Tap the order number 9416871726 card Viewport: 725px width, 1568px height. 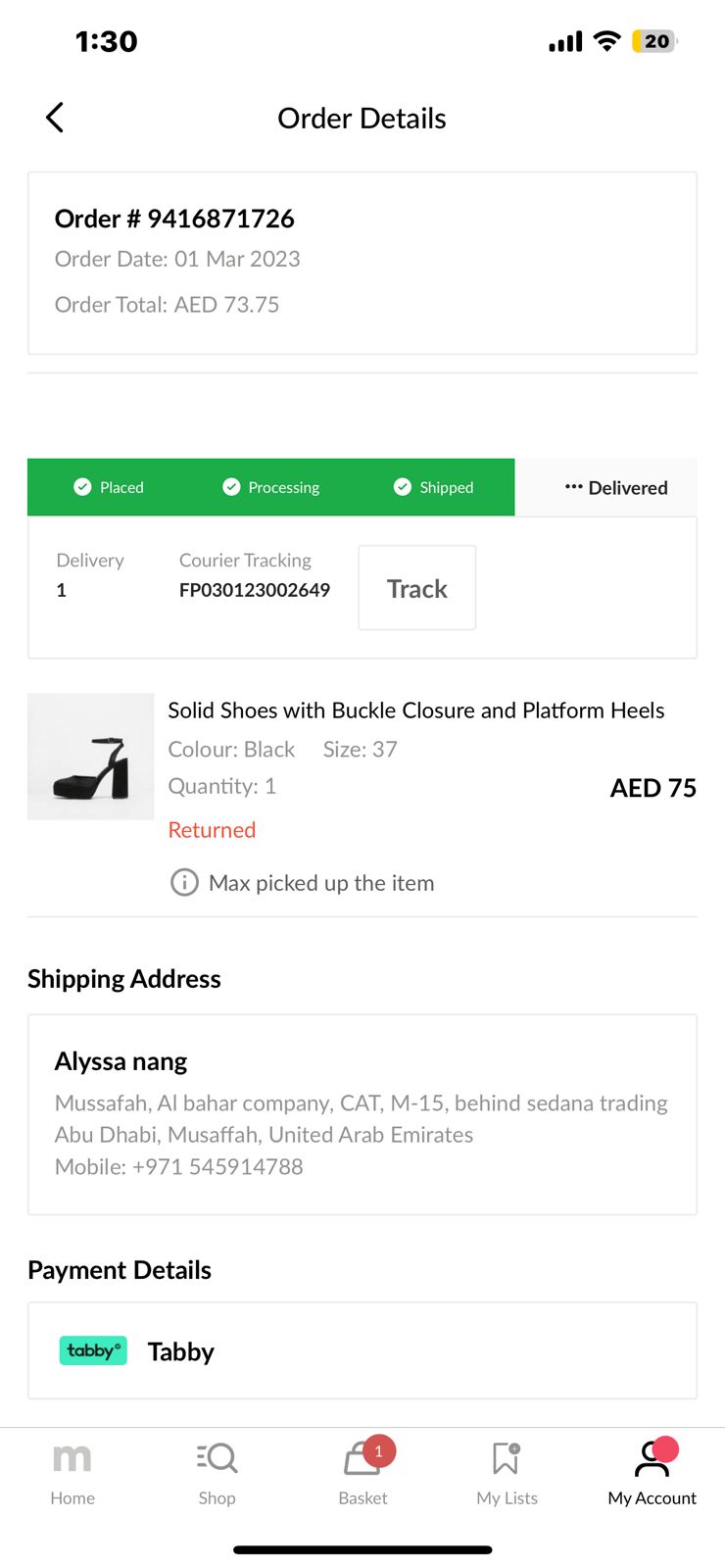tap(362, 263)
